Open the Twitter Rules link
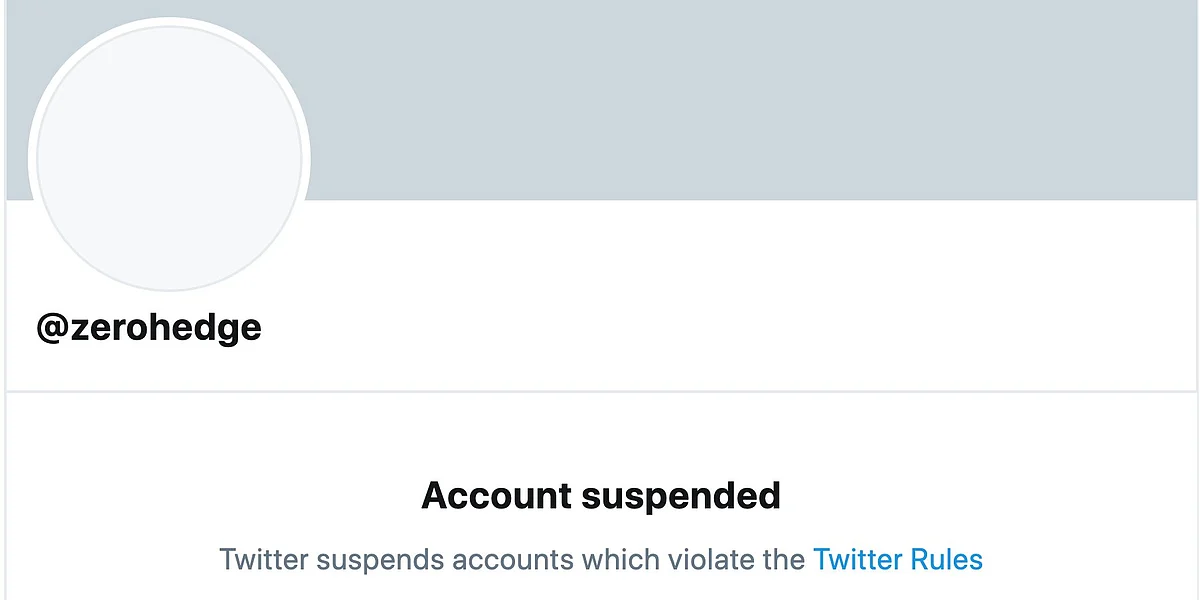This screenshot has height=600, width=1200. click(898, 559)
